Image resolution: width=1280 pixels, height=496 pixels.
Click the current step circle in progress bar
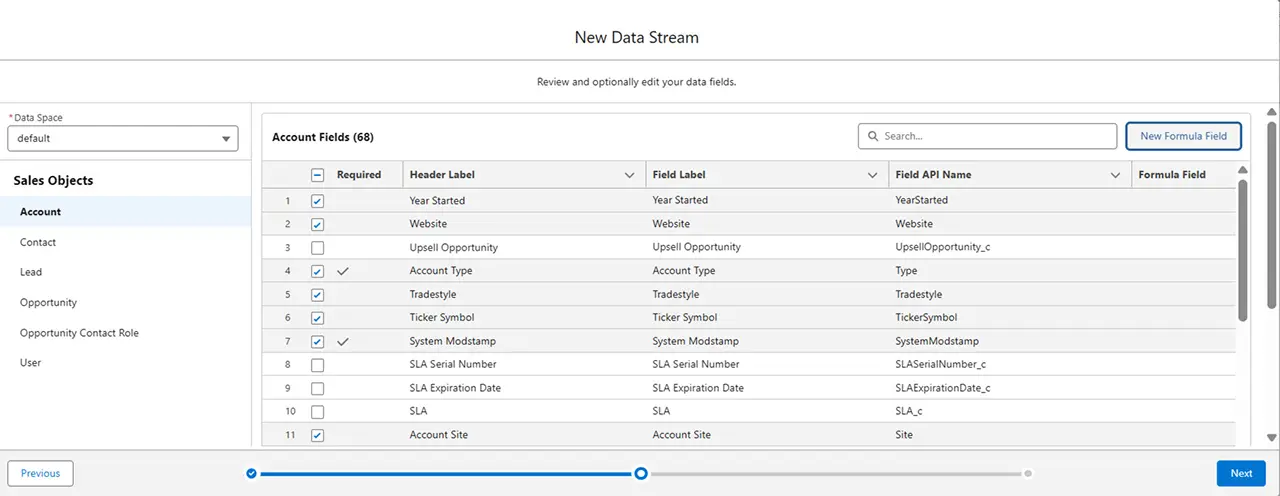click(x=641, y=474)
